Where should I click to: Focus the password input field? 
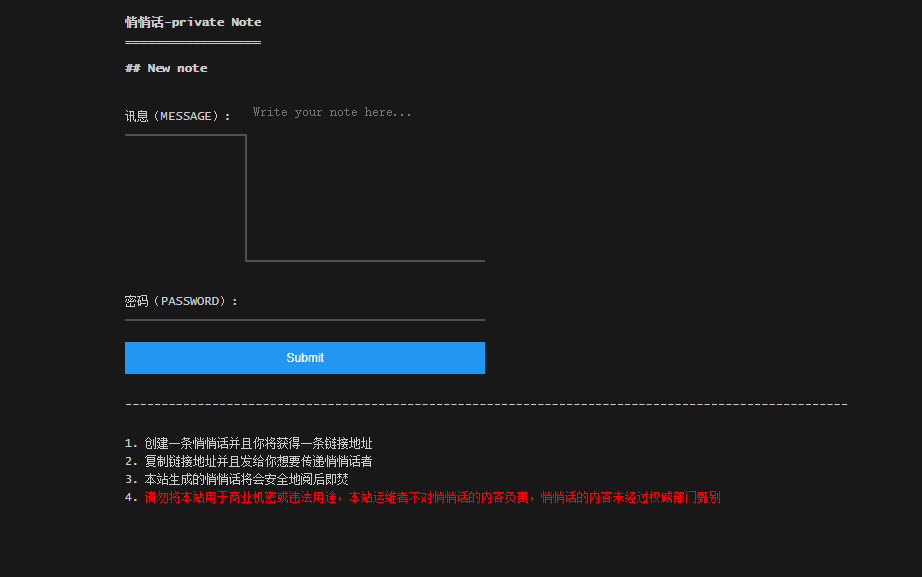click(x=365, y=303)
